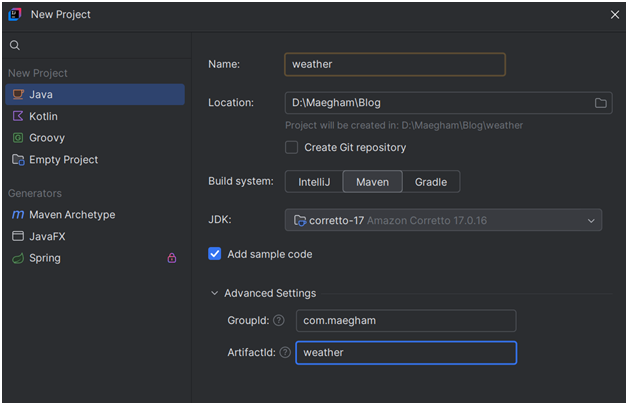
Task: Click the GroupId com.maegham field
Action: [x=405, y=320]
